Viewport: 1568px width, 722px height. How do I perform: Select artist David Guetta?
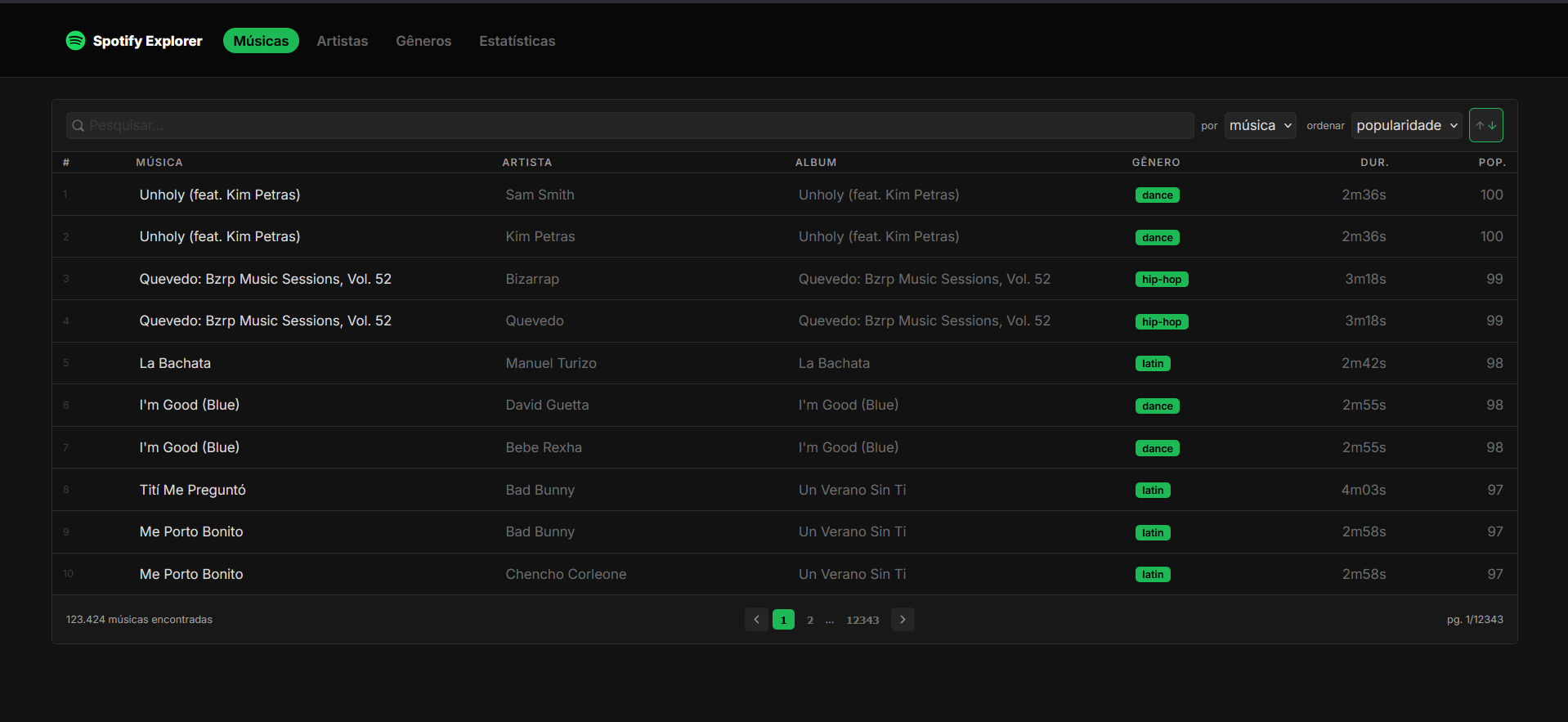tap(547, 405)
